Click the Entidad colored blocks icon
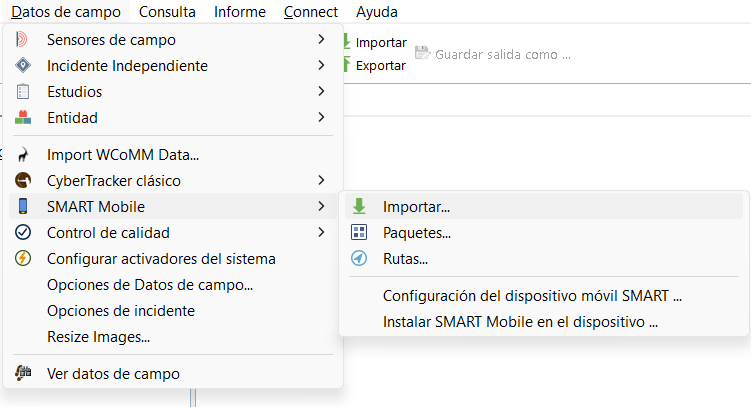Viewport: 751px width, 407px height. click(x=23, y=118)
